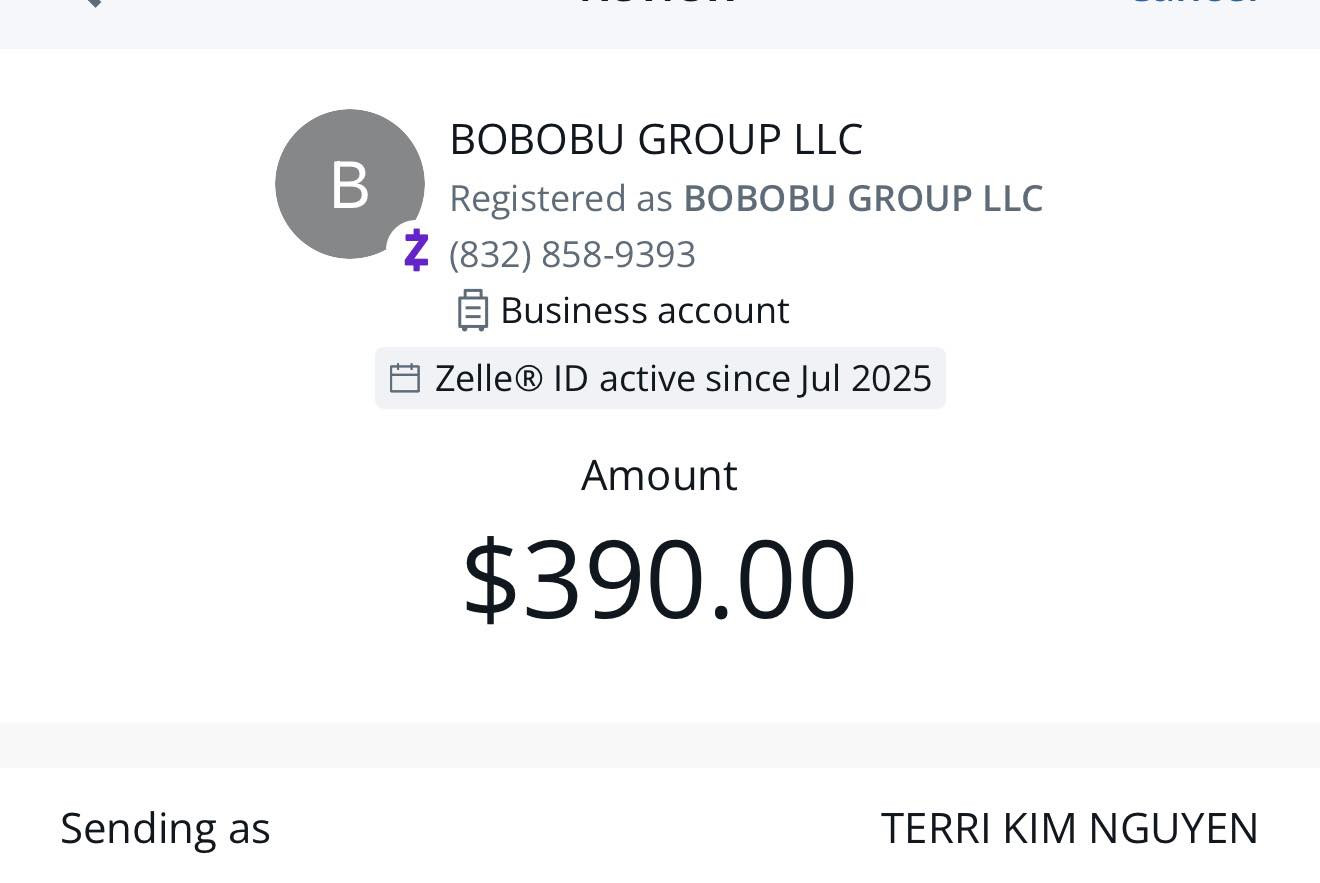
Task: Tap the "Registered as" gray text
Action: click(x=560, y=198)
